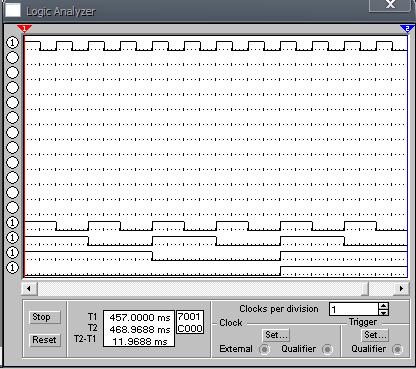Click the left arrow of horizontal scrollbar
This screenshot has height=369, width=416.
(29, 288)
